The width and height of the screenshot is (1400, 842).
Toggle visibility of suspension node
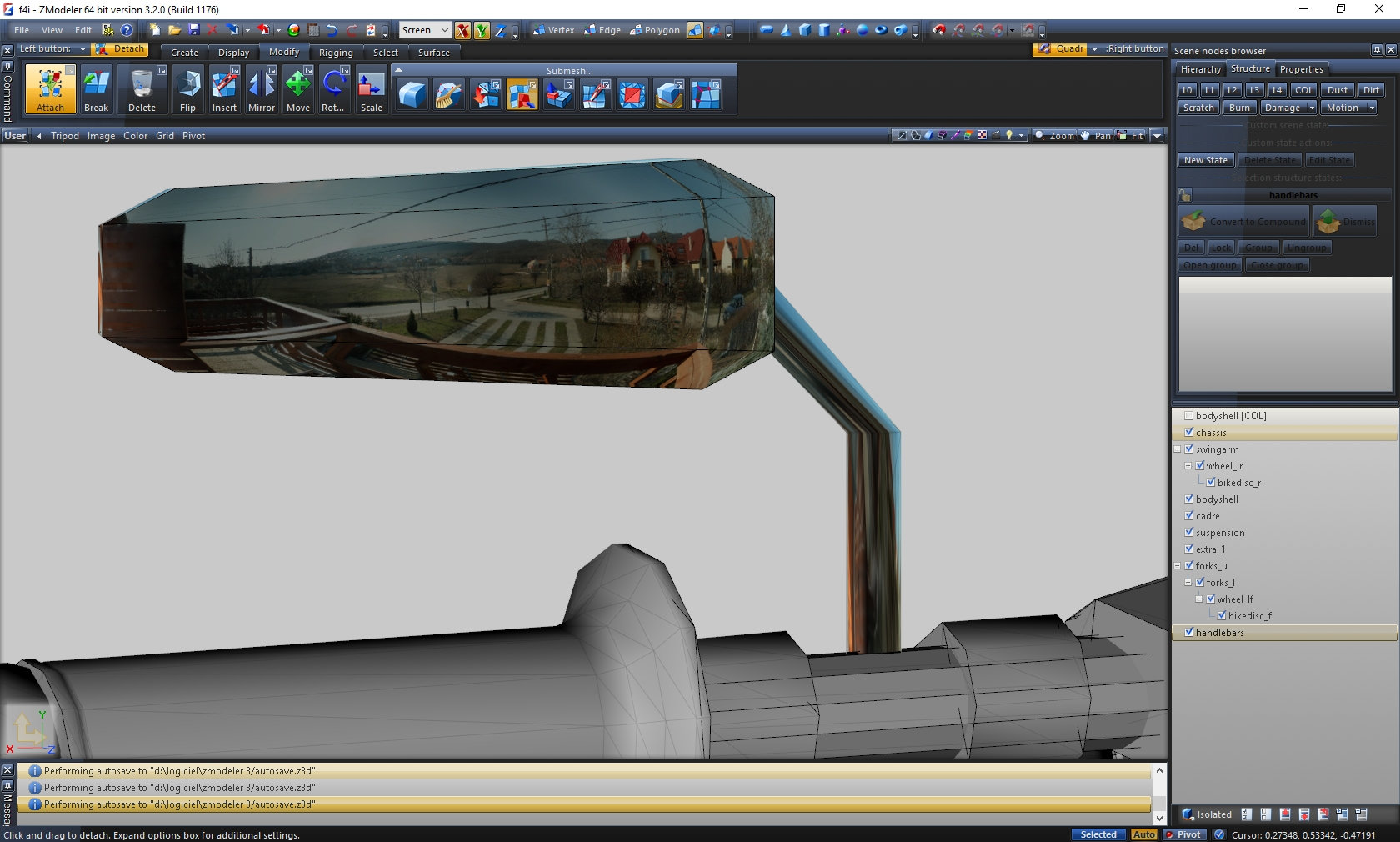1189,532
